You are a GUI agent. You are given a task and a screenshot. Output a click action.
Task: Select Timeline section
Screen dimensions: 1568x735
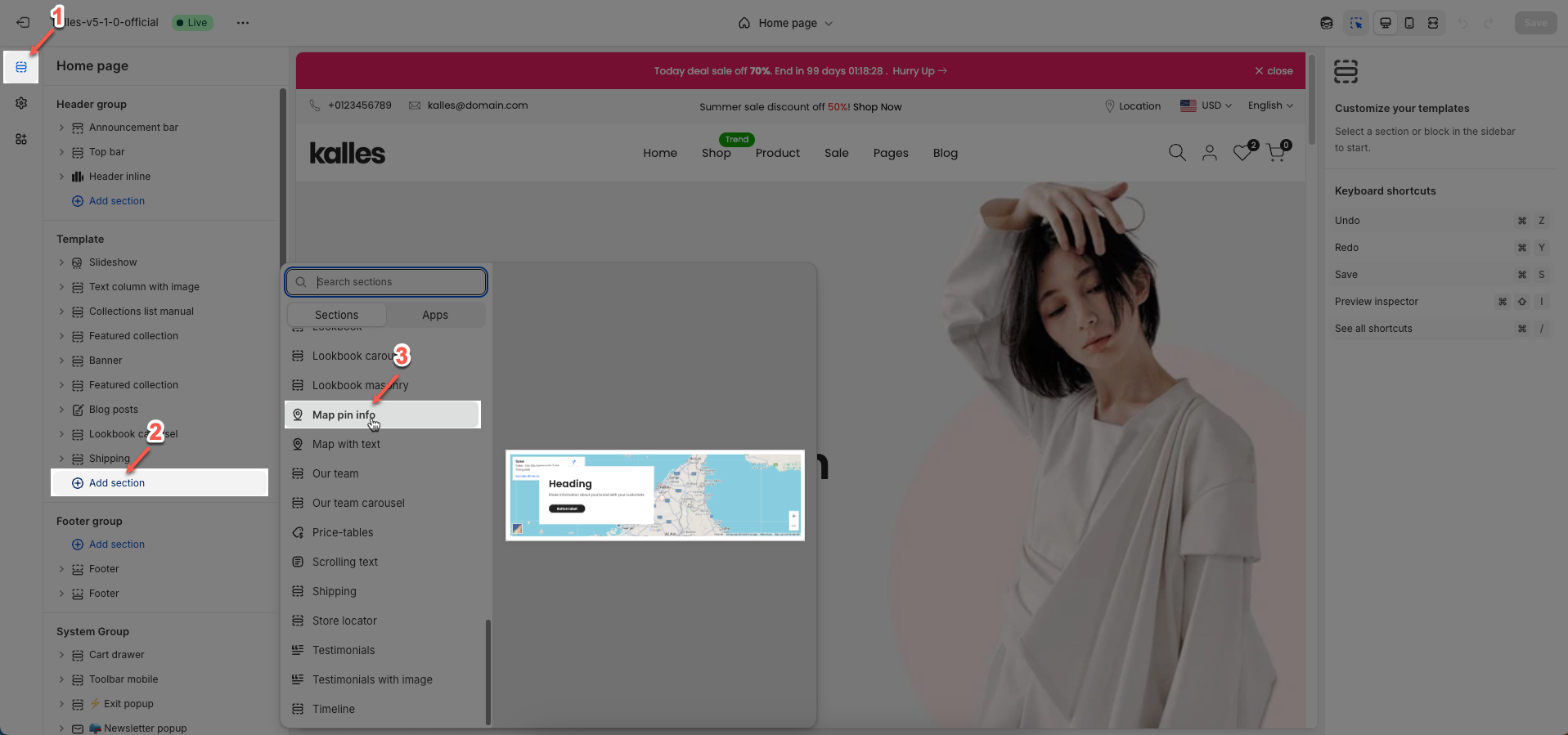click(383, 709)
